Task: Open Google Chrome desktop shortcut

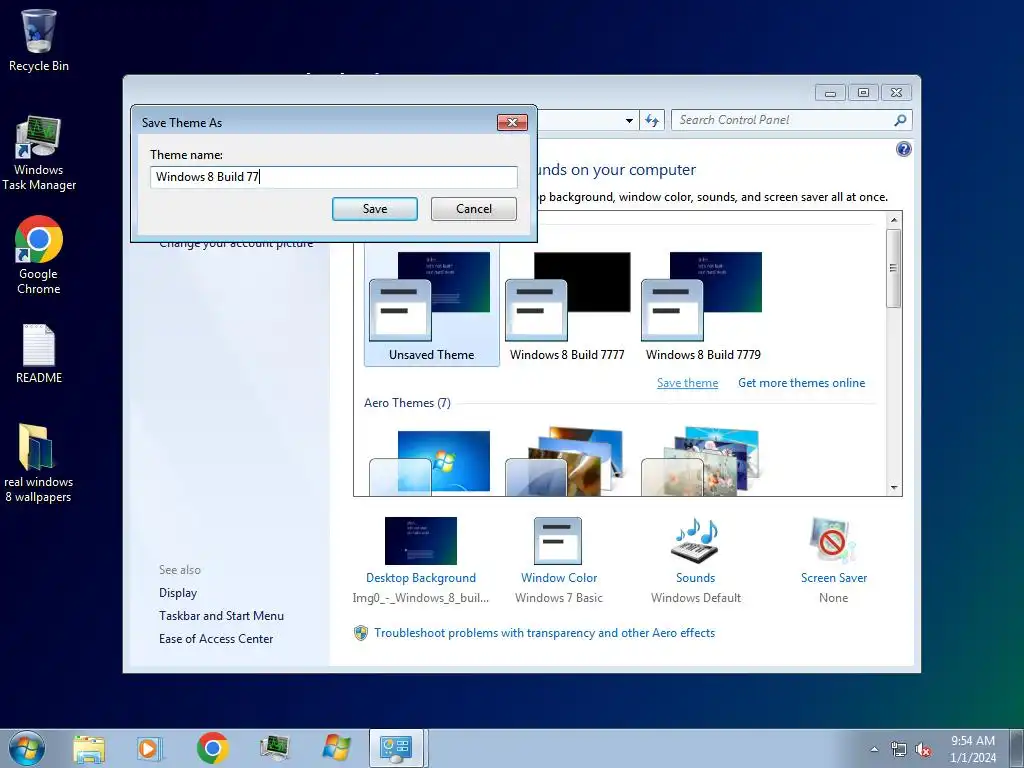Action: 39,255
